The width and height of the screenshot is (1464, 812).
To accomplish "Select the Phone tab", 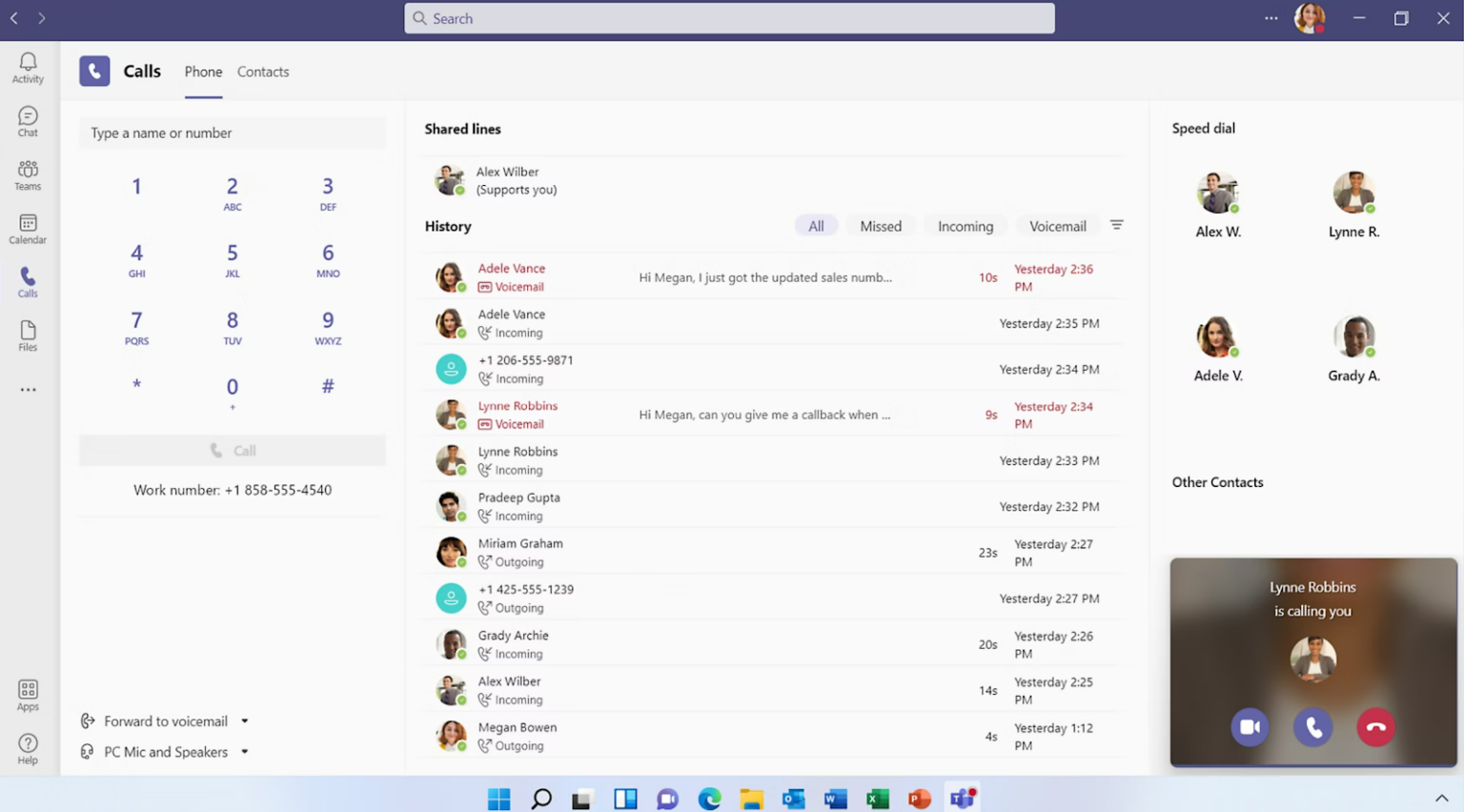I will pyautogui.click(x=203, y=71).
